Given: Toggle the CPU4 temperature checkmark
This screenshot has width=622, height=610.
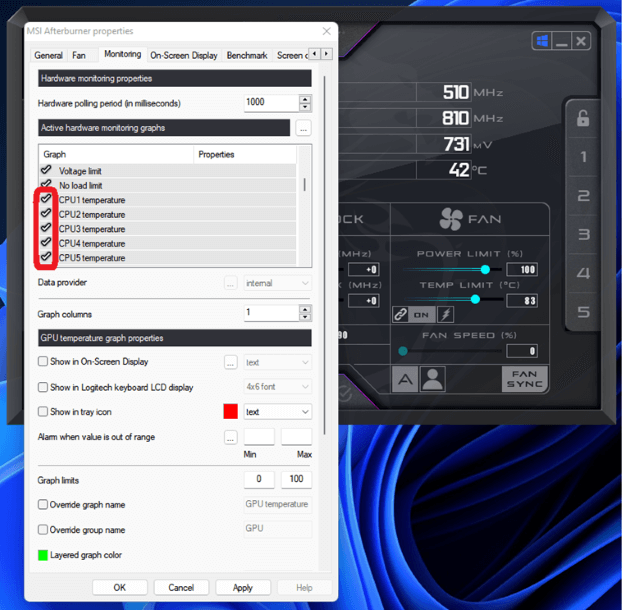Looking at the screenshot, I should [46, 242].
